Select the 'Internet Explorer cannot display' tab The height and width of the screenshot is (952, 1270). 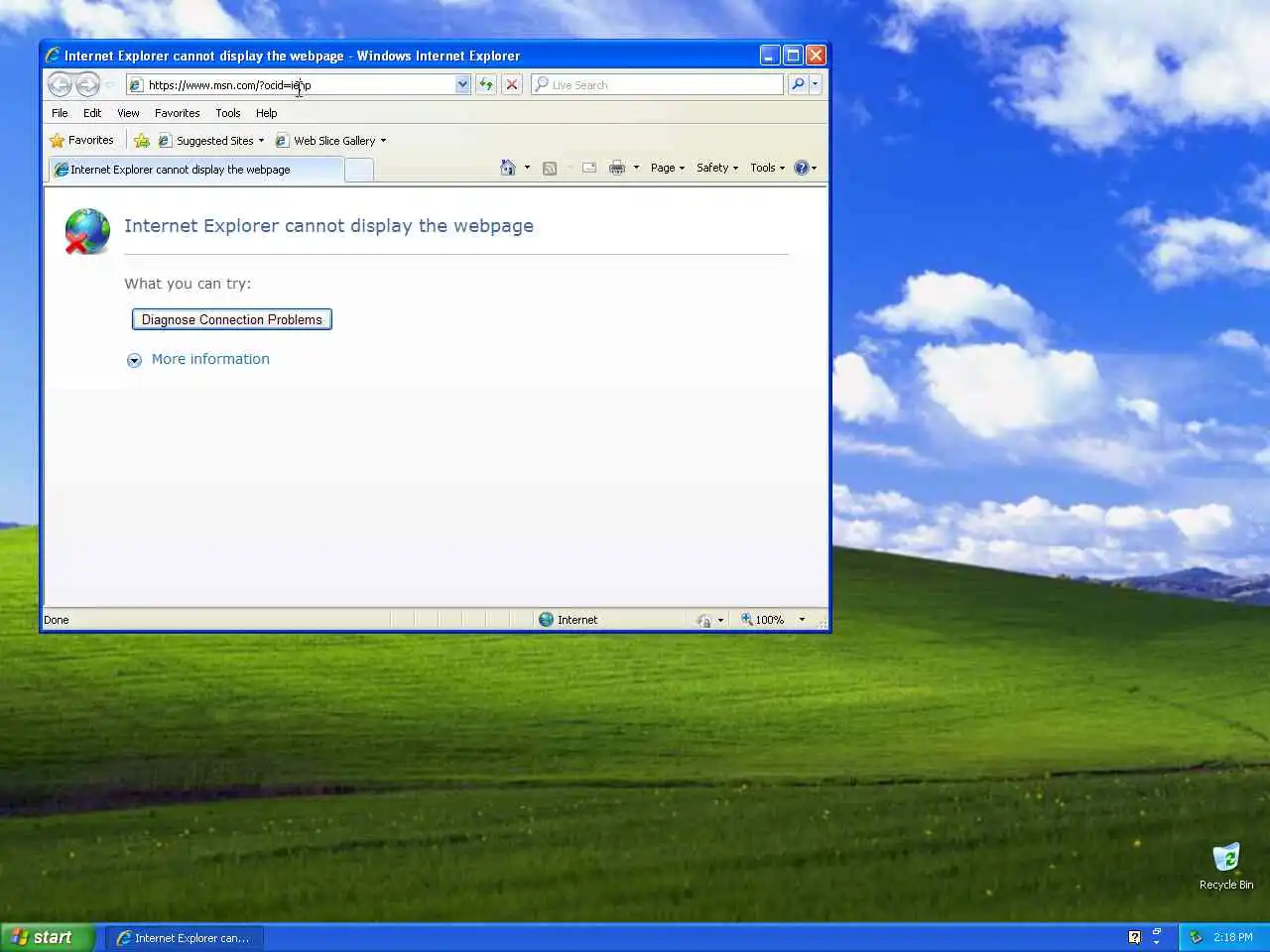pos(195,170)
